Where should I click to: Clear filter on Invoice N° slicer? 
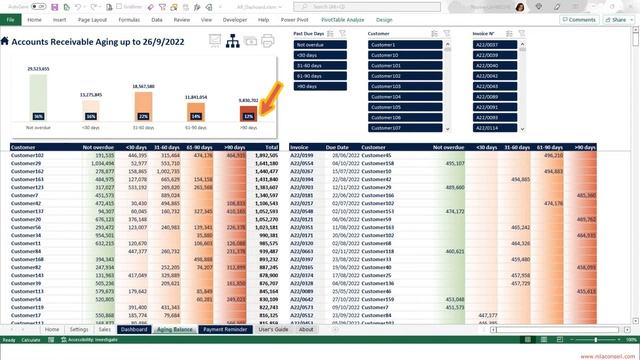pos(522,33)
